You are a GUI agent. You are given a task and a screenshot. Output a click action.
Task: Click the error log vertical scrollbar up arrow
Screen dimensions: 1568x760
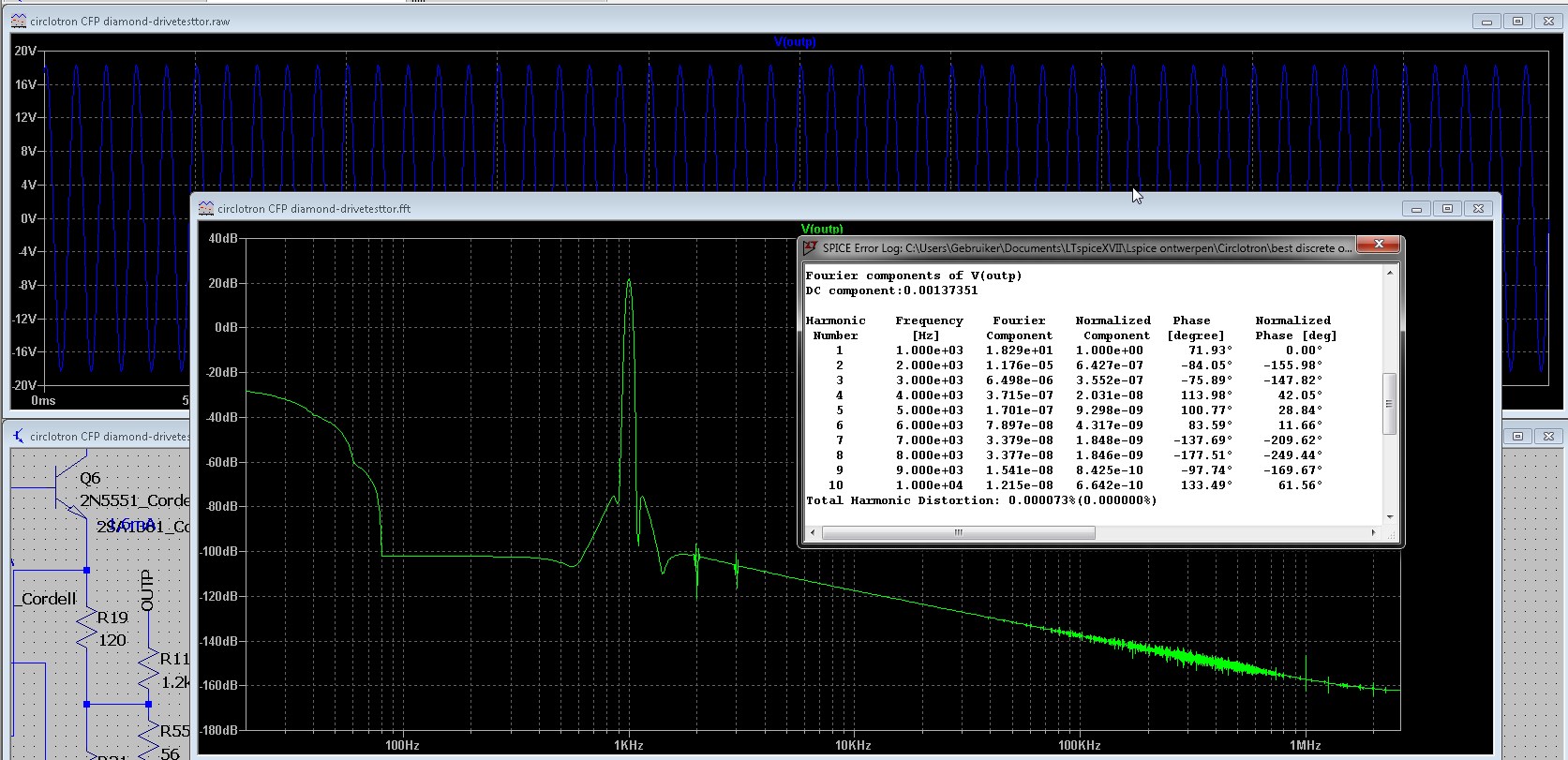click(1390, 273)
